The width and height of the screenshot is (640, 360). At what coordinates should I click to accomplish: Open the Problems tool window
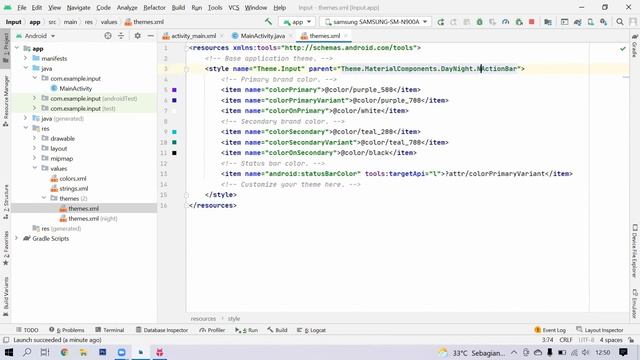[67, 330]
